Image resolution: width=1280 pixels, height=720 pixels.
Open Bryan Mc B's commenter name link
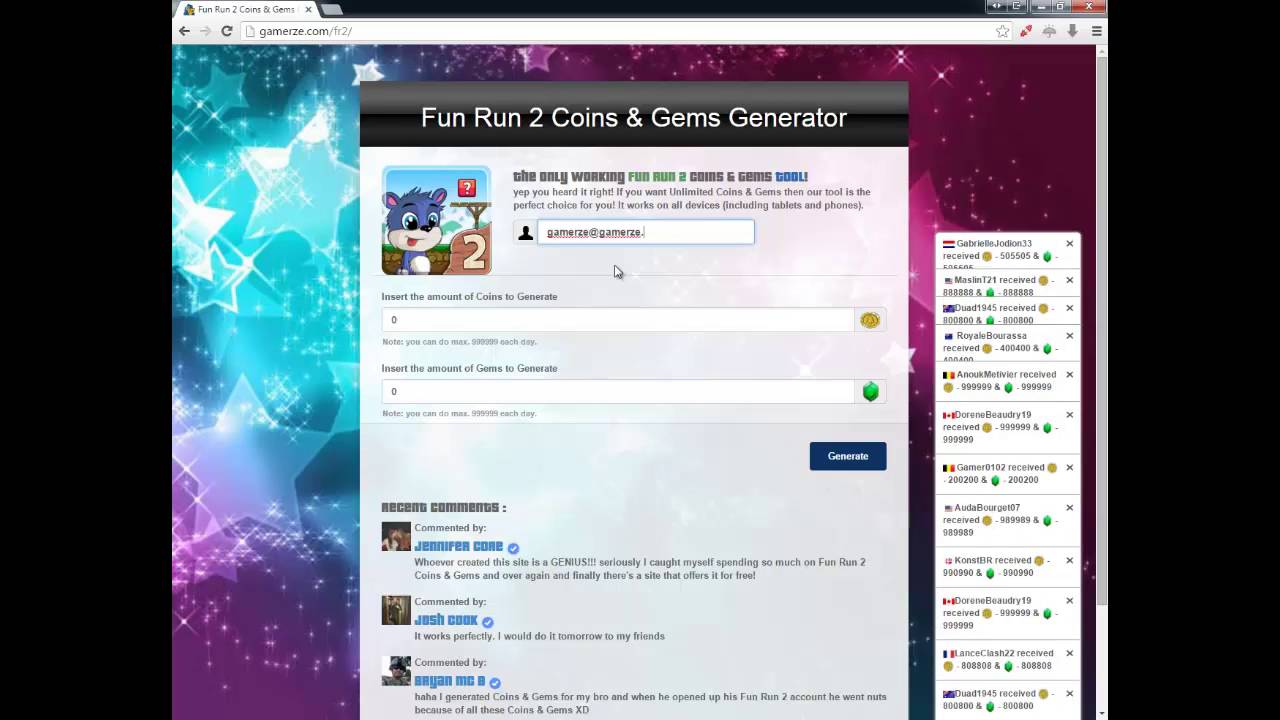(x=450, y=681)
